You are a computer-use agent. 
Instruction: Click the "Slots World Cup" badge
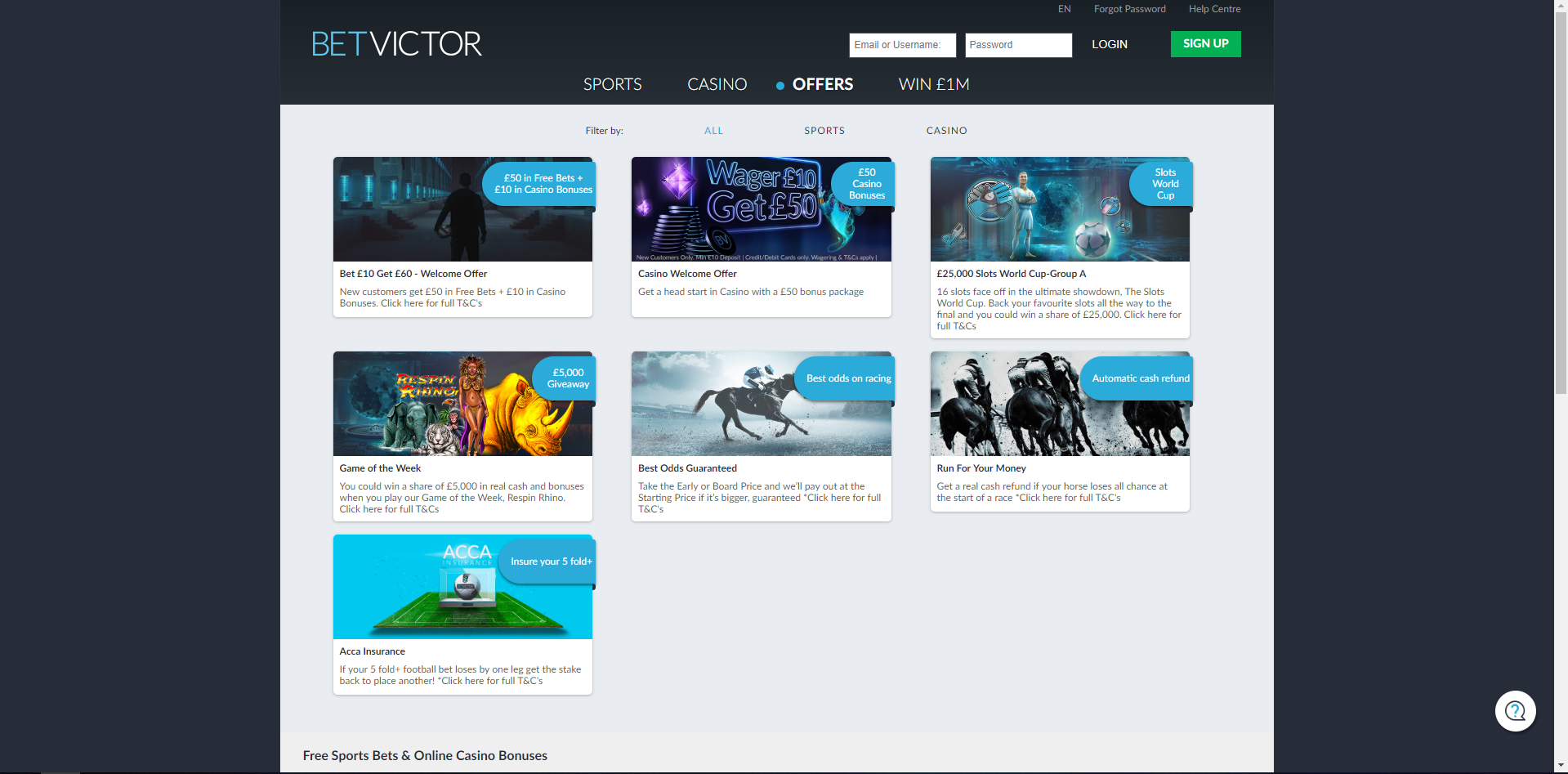pos(1162,183)
